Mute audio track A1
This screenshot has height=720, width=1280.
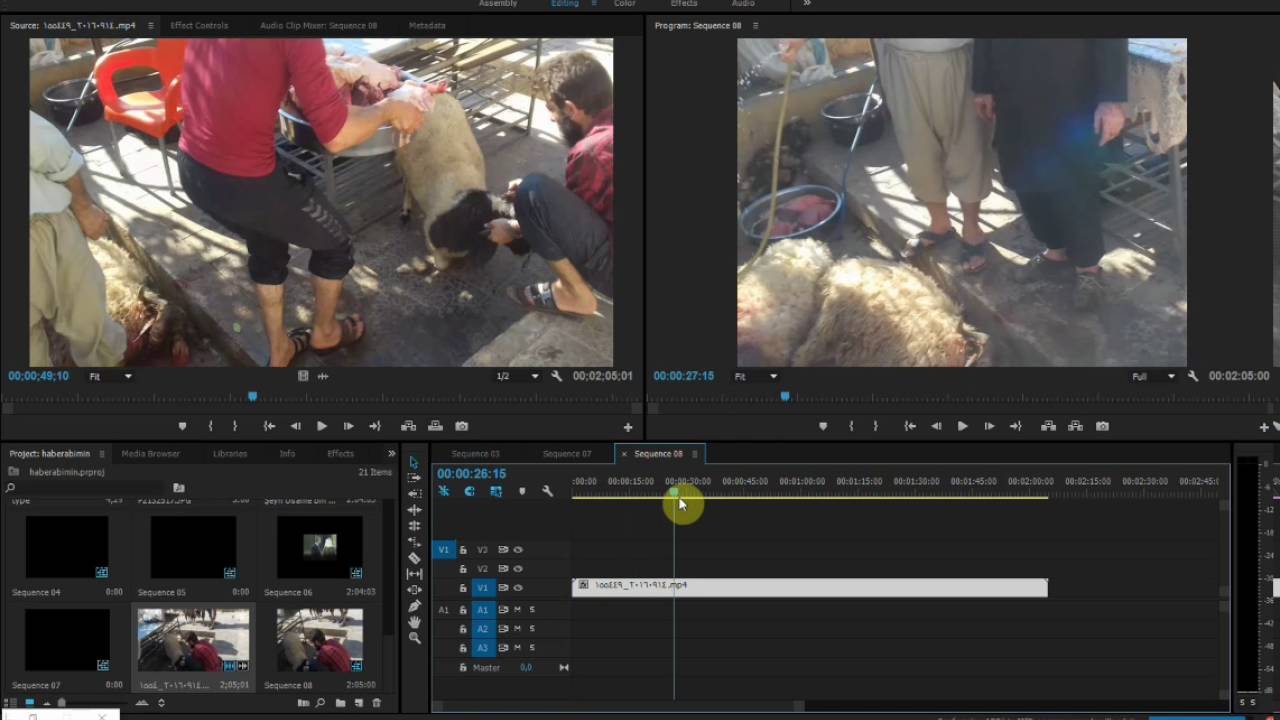point(517,610)
